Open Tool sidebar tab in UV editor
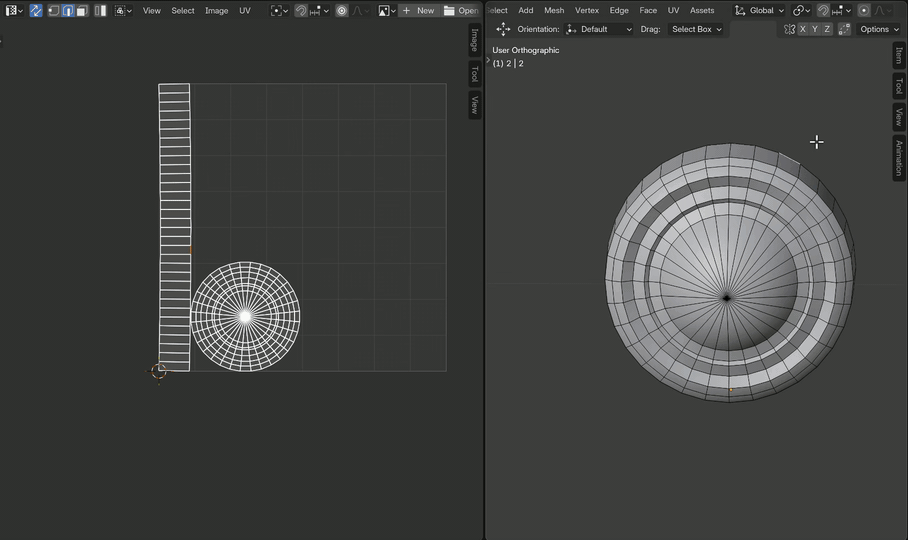 tap(475, 74)
